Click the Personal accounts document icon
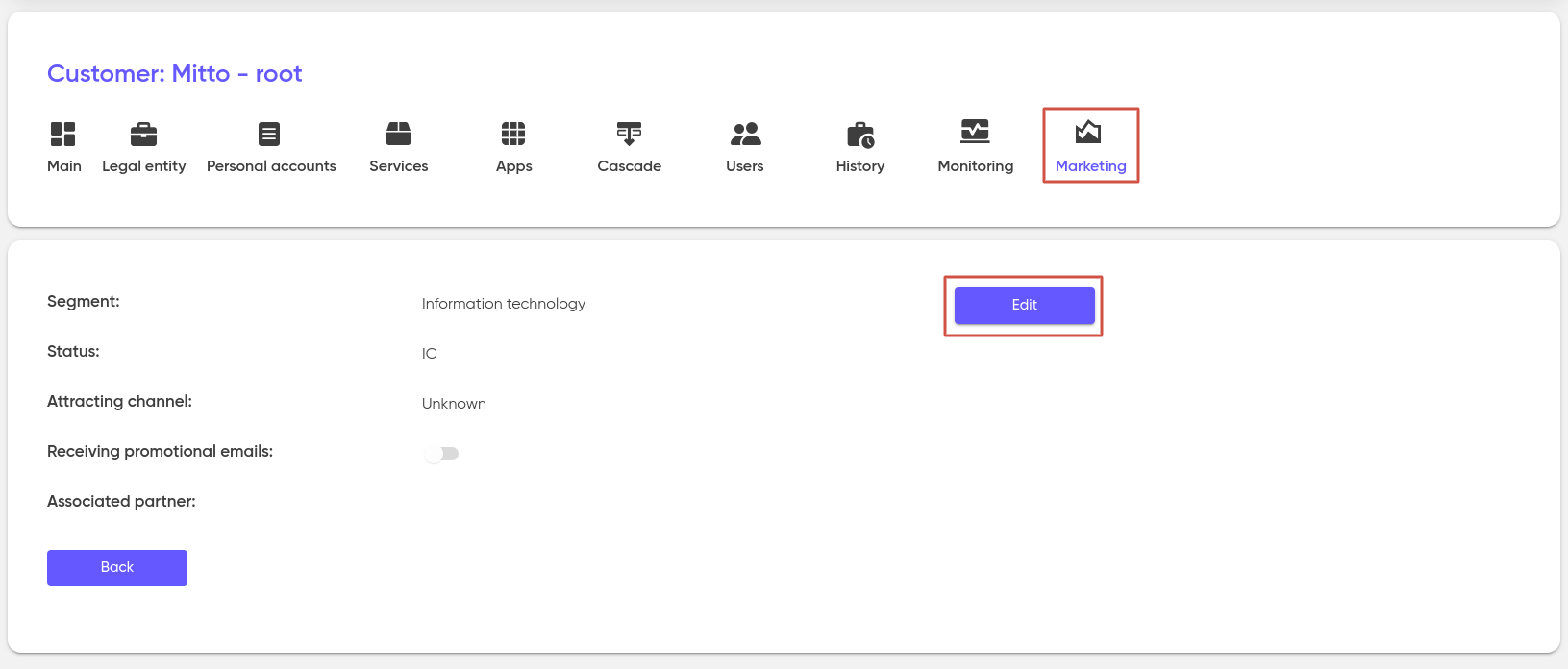1568x669 pixels. (x=269, y=134)
